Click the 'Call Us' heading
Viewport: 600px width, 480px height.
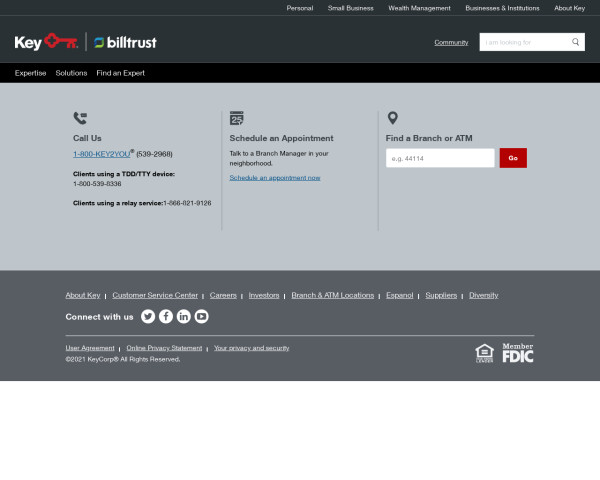click(x=87, y=138)
